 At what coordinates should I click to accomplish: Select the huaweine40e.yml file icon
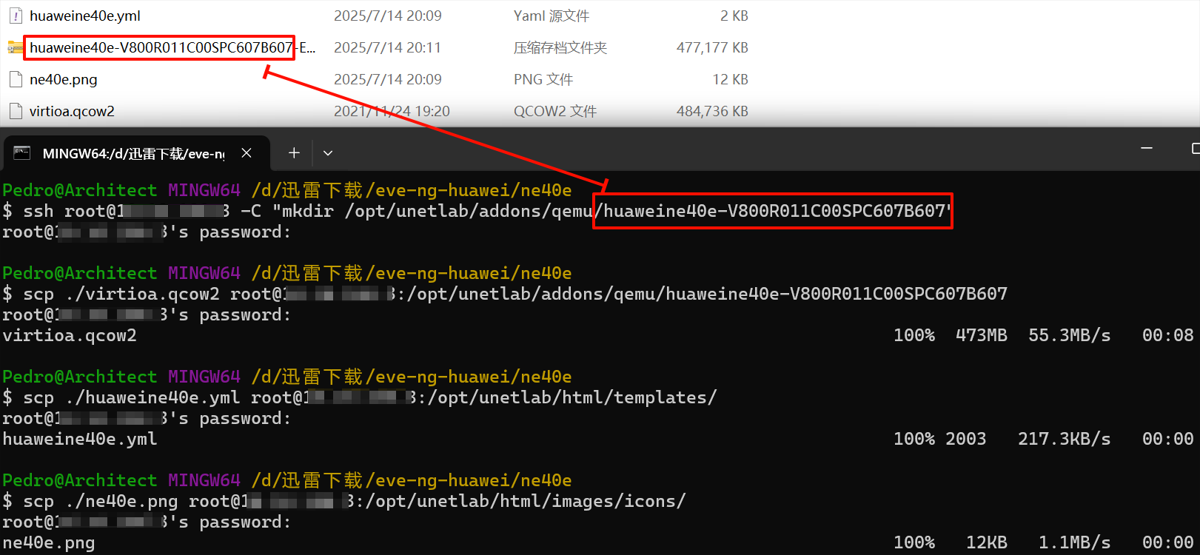point(15,16)
